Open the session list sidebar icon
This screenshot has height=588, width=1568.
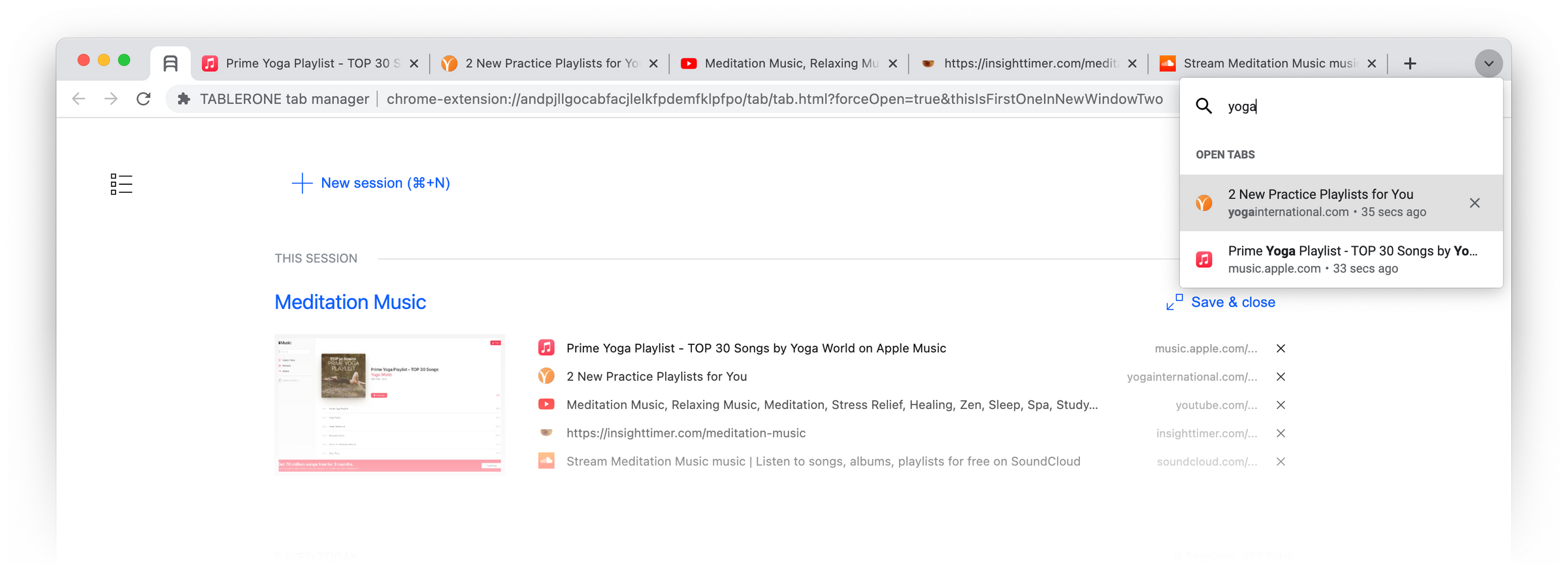tap(122, 184)
